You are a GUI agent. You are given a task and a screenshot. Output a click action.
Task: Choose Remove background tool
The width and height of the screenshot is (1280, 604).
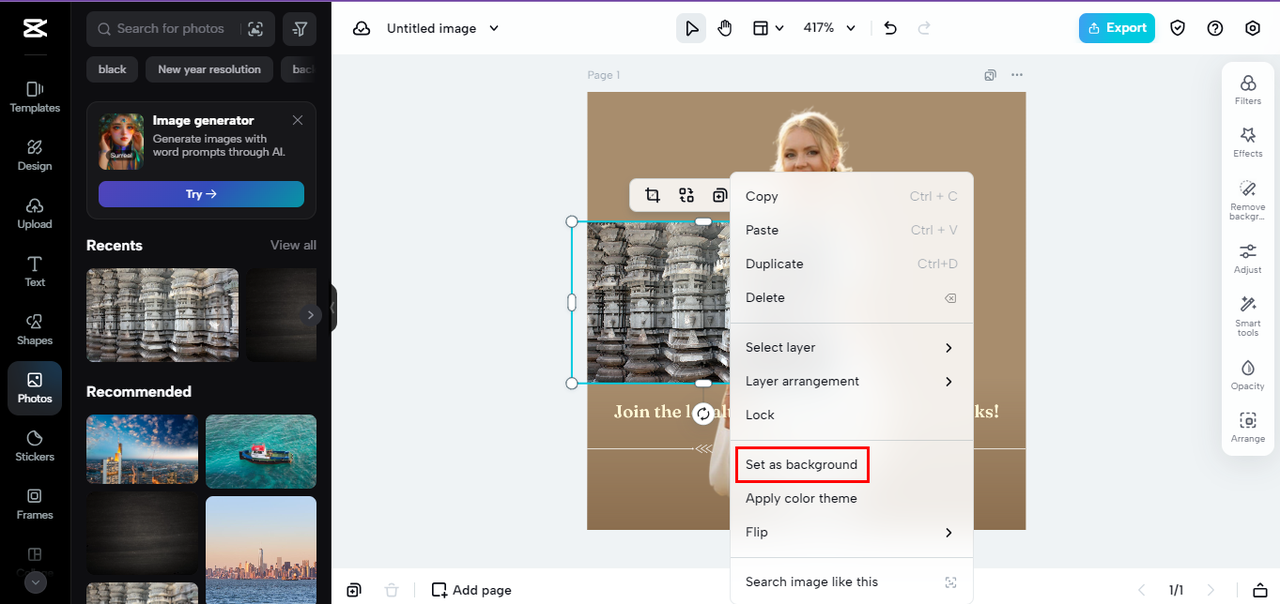point(1248,201)
